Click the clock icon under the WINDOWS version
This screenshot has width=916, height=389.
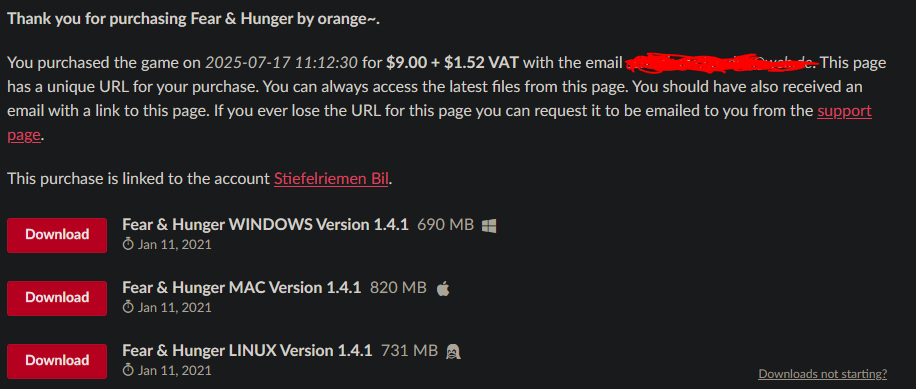pyautogui.click(x=129, y=244)
